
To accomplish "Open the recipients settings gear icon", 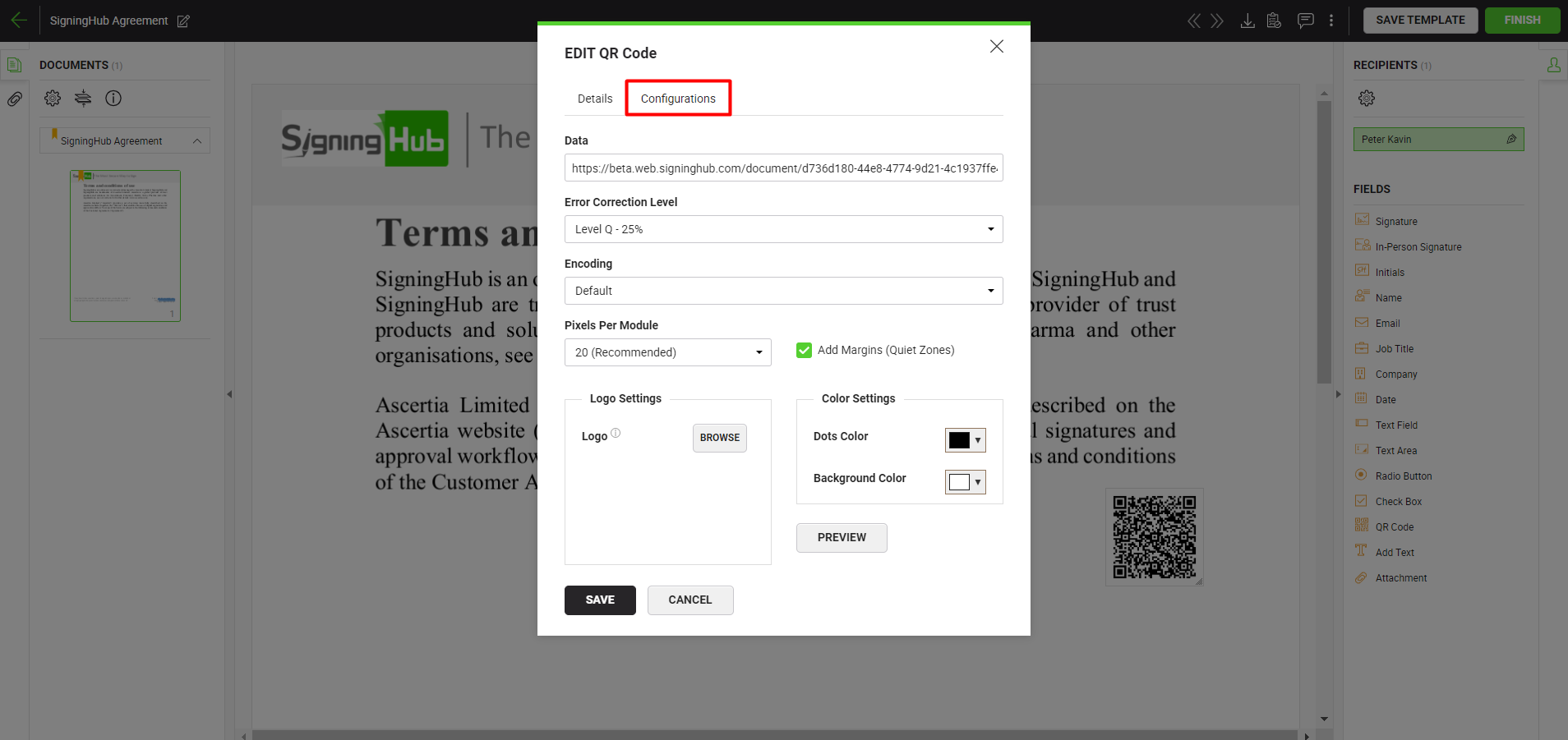I will point(1366,99).
